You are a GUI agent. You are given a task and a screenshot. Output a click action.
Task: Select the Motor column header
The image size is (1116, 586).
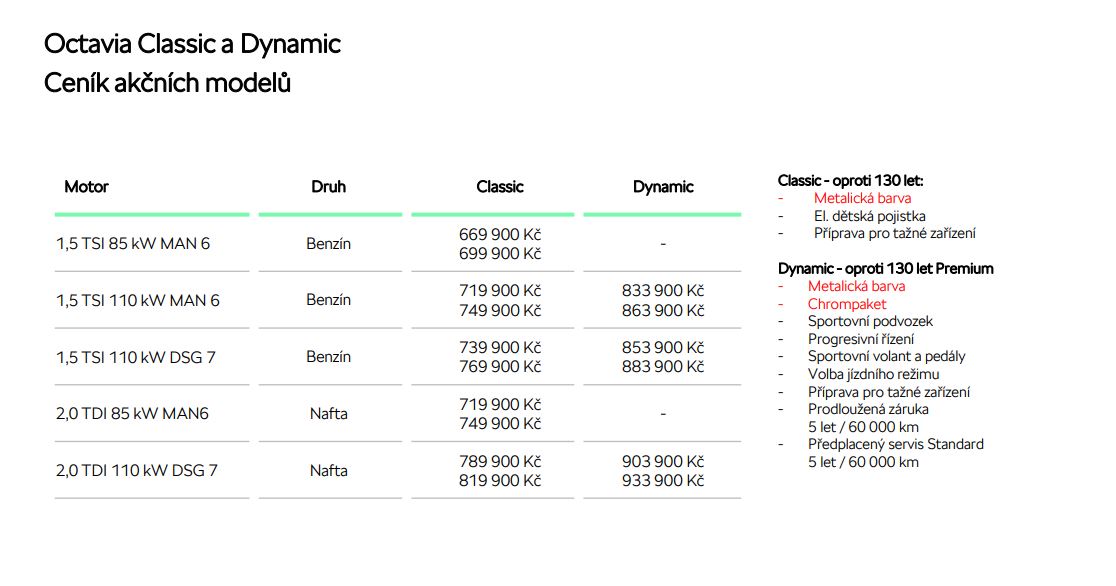[86, 187]
